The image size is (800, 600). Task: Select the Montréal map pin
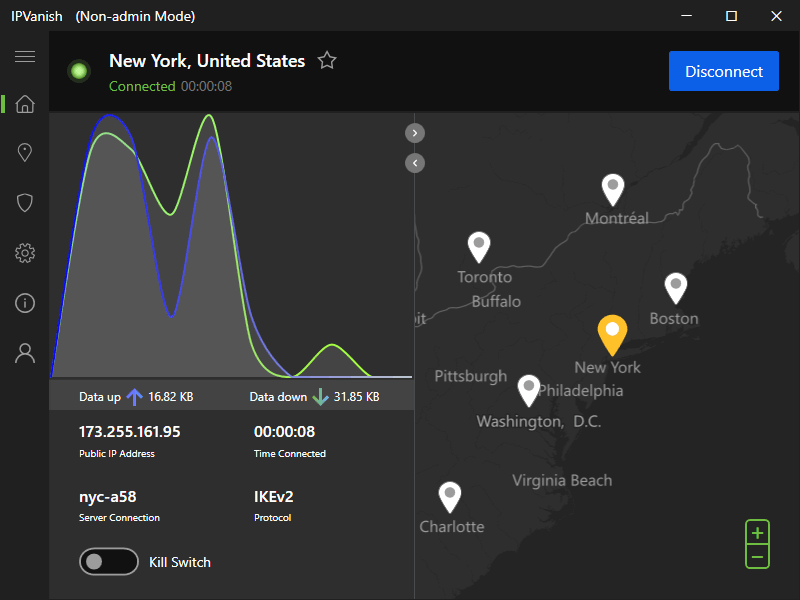click(613, 188)
